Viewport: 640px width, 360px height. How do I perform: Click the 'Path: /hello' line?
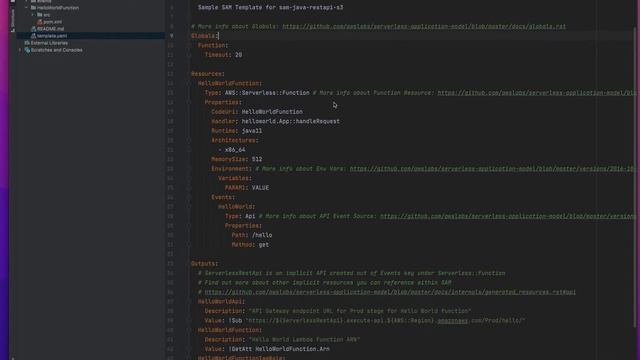(x=252, y=235)
